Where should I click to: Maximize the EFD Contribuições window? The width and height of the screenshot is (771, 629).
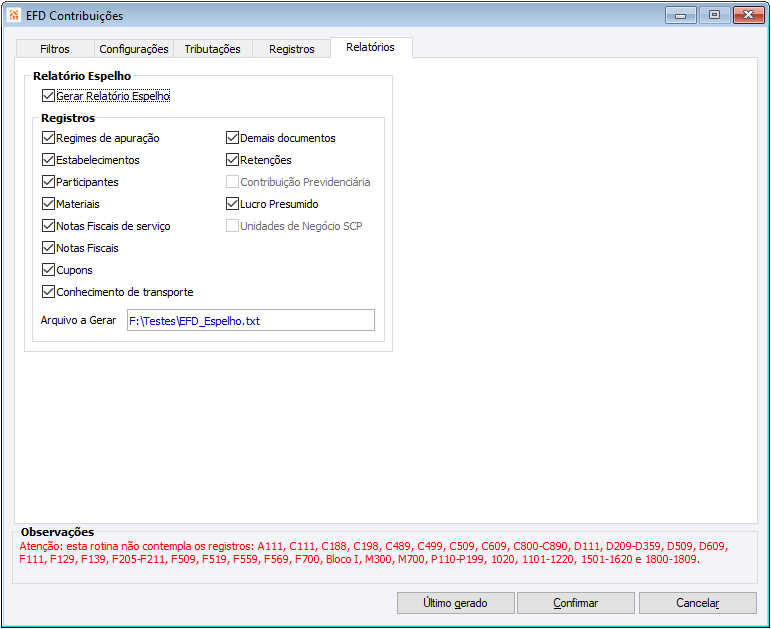[x=714, y=15]
